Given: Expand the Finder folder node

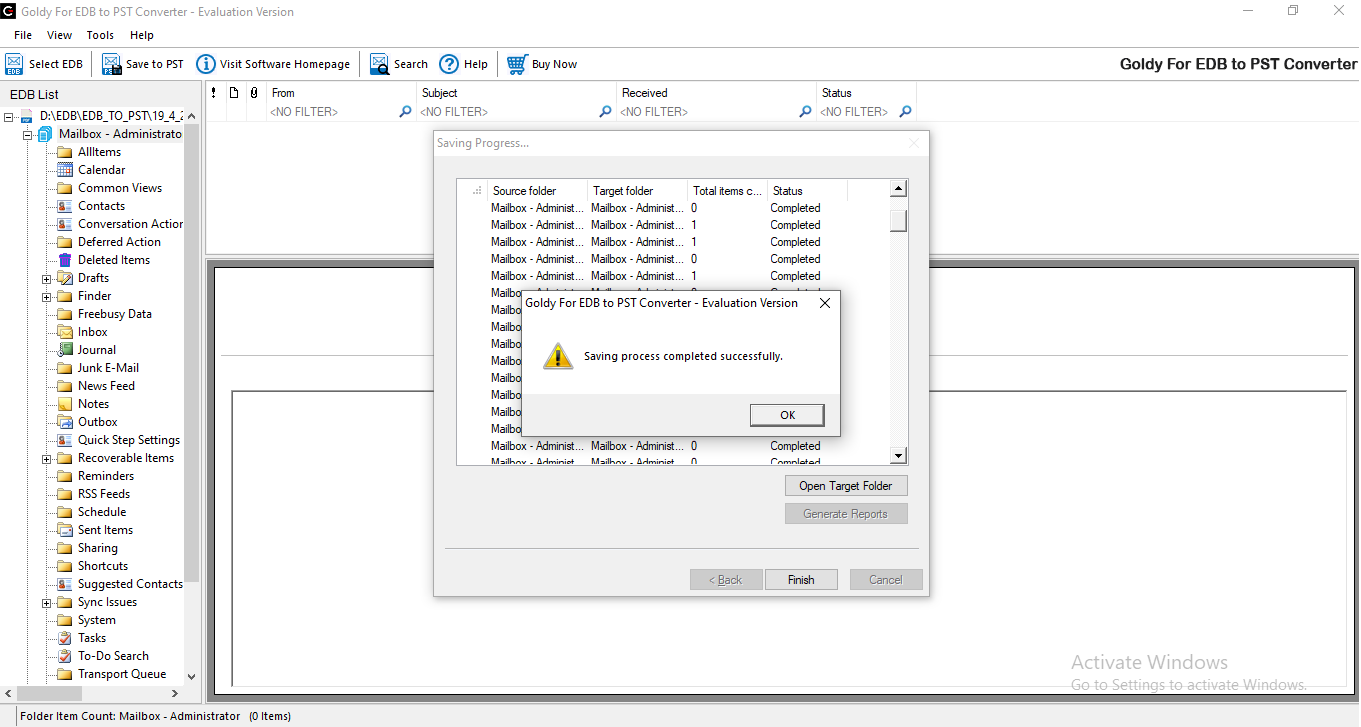Looking at the screenshot, I should click(46, 297).
